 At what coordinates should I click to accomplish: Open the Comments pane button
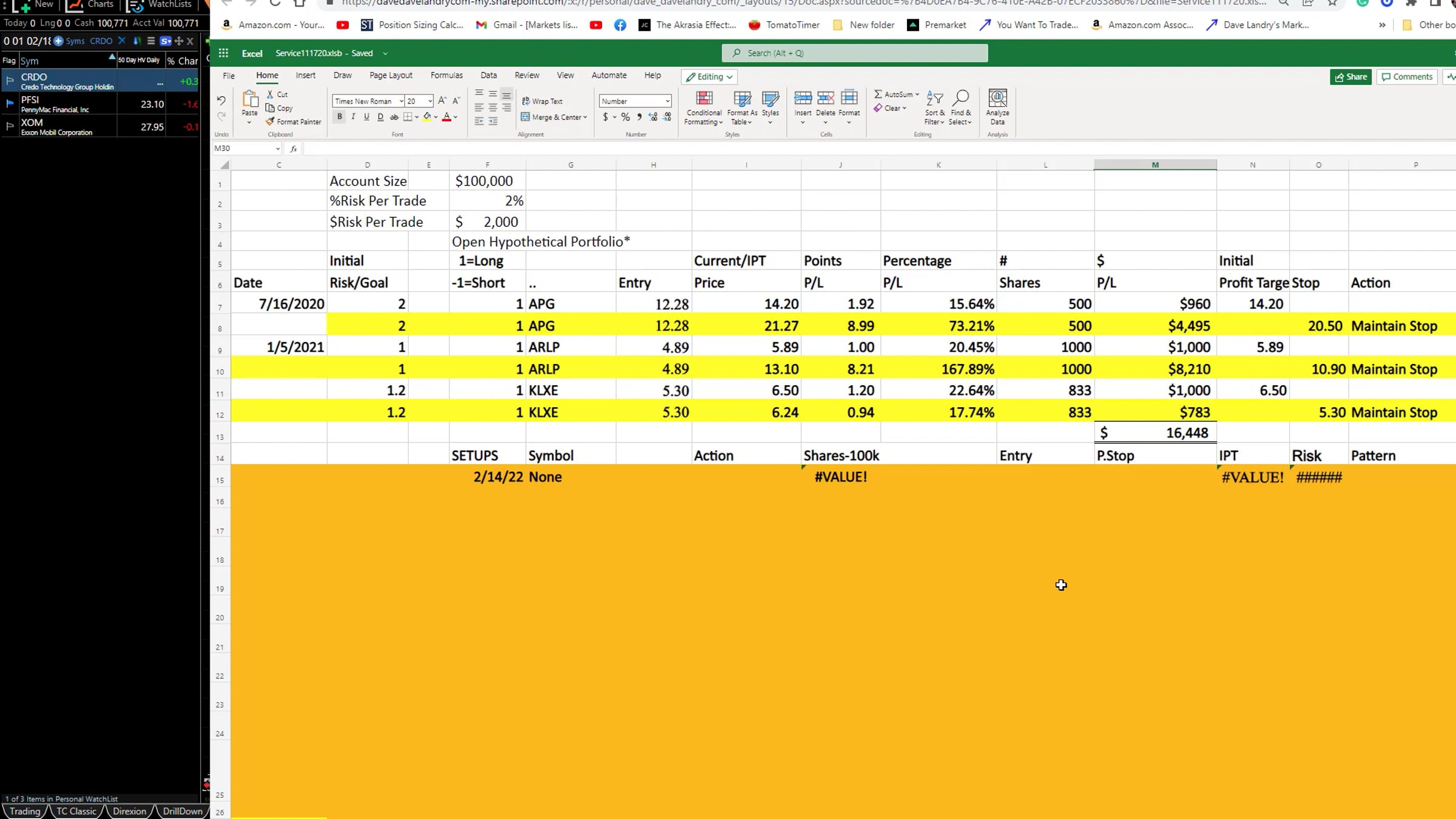(1407, 77)
